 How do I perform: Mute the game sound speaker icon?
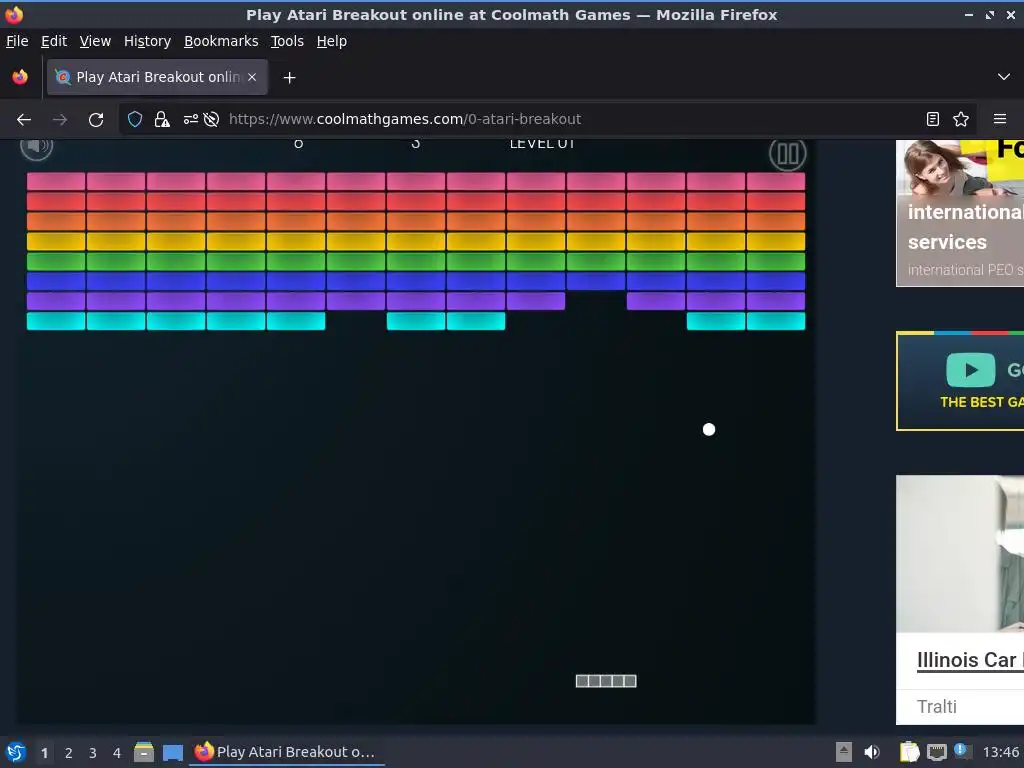(x=37, y=148)
